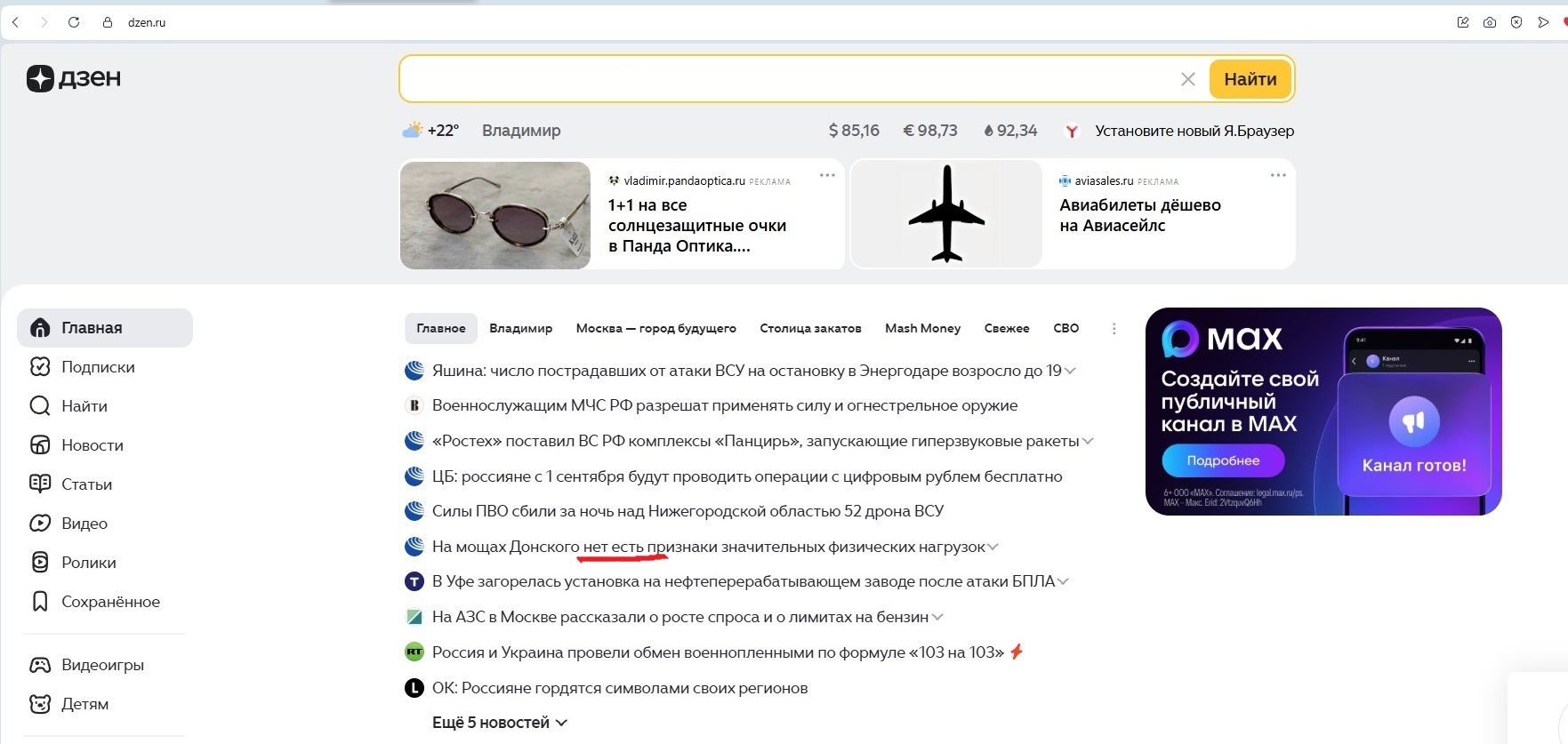Screen dimensions: 1568x744
Task: Click the camera snapshot icon in browser toolbar
Action: (1490, 22)
